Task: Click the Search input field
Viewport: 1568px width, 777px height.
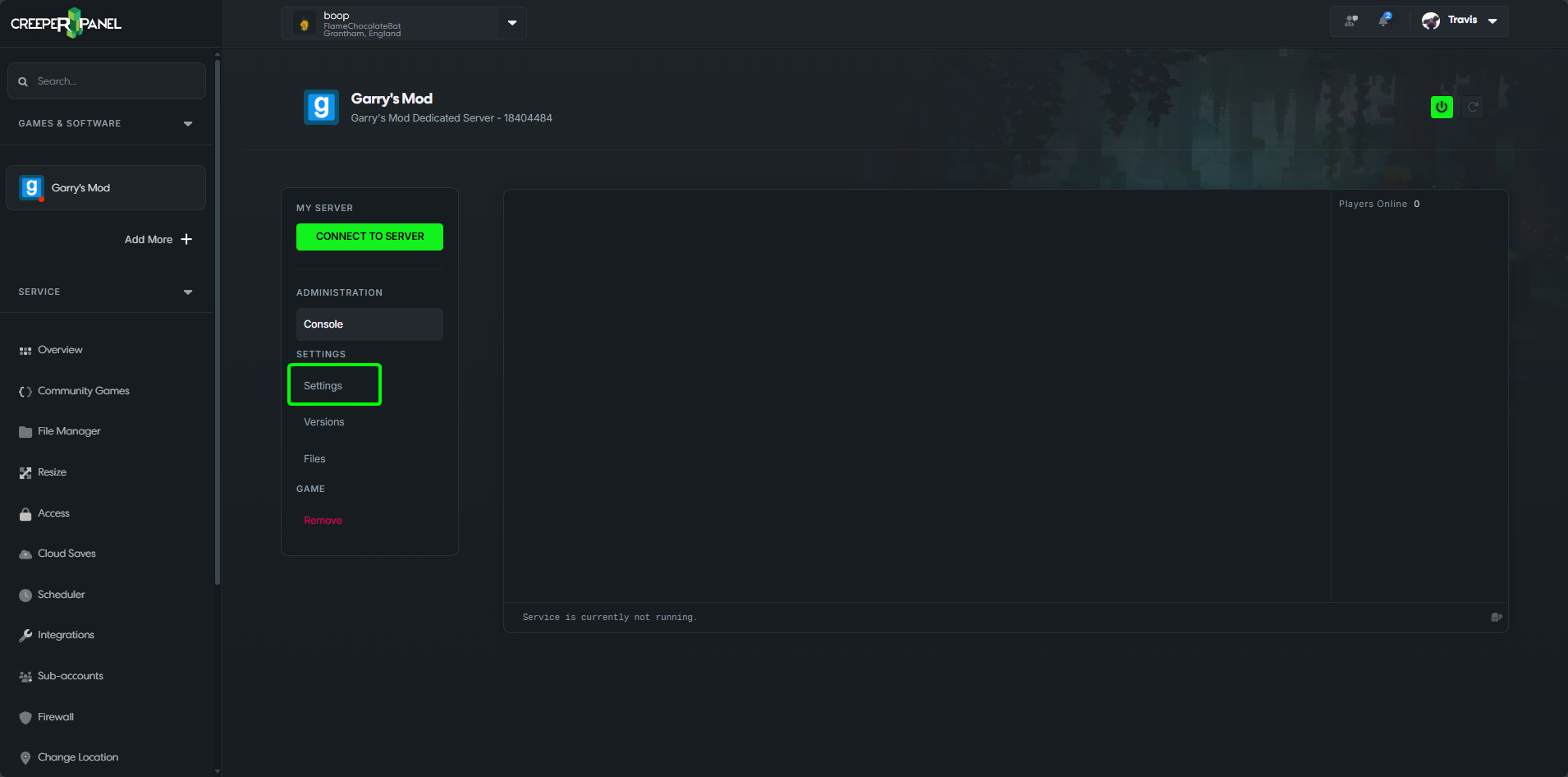Action: tap(107, 81)
